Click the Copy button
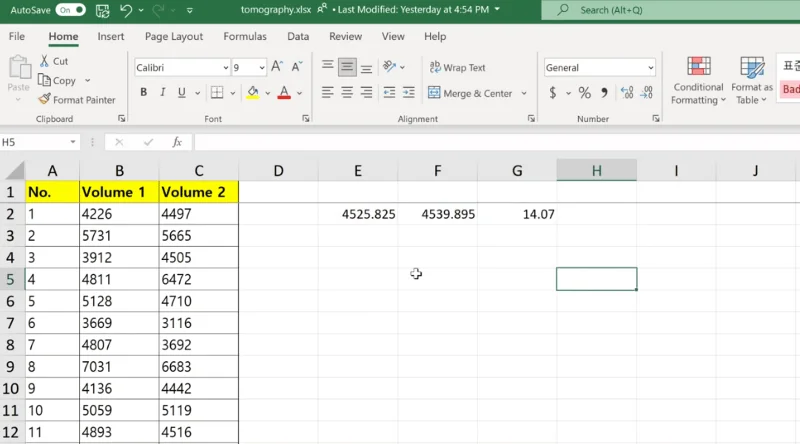The width and height of the screenshot is (800, 444). pos(57,81)
